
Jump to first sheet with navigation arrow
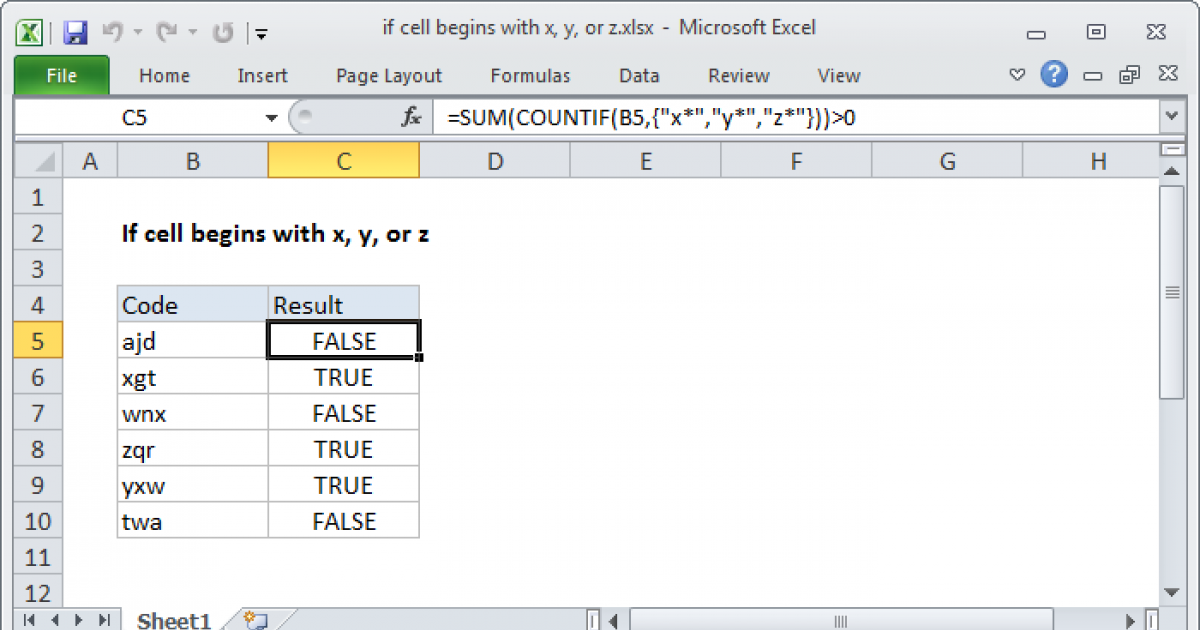(x=27, y=620)
